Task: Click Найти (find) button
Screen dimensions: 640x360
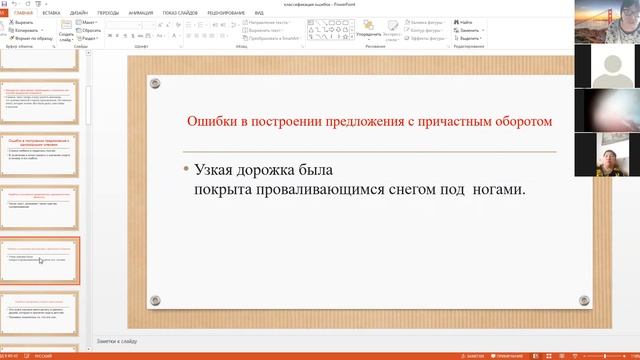Action: 463,22
